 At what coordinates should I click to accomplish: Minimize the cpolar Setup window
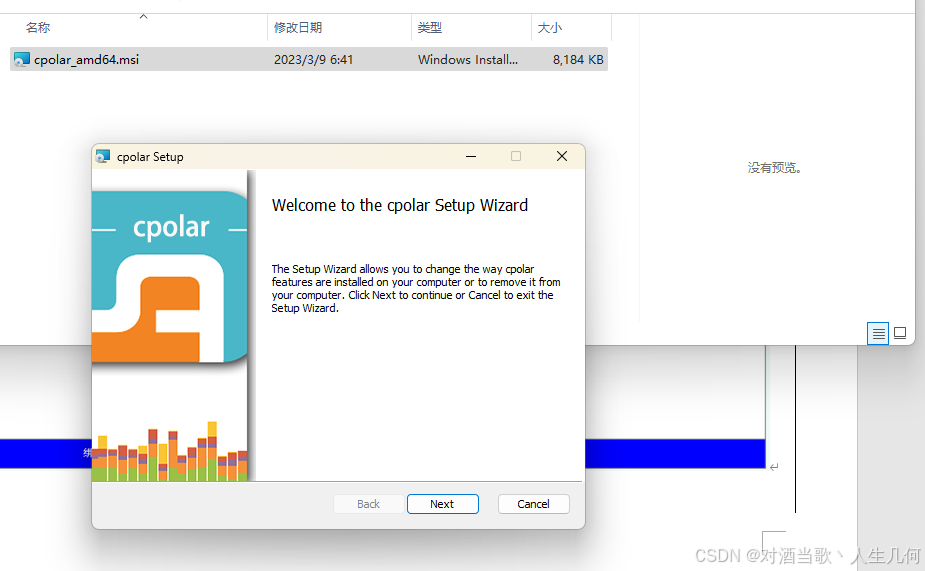(x=471, y=156)
